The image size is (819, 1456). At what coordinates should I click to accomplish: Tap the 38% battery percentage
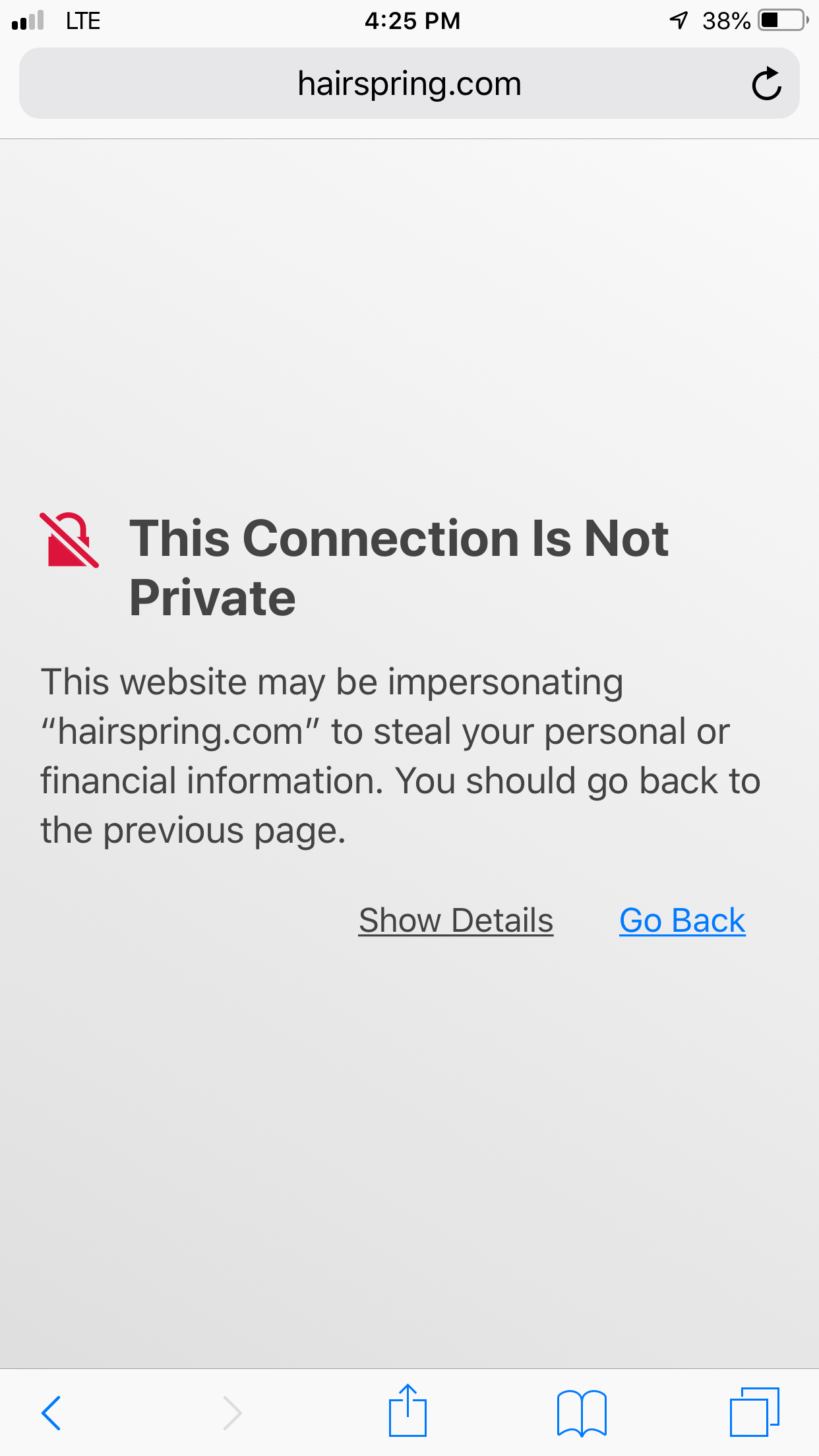point(727,21)
